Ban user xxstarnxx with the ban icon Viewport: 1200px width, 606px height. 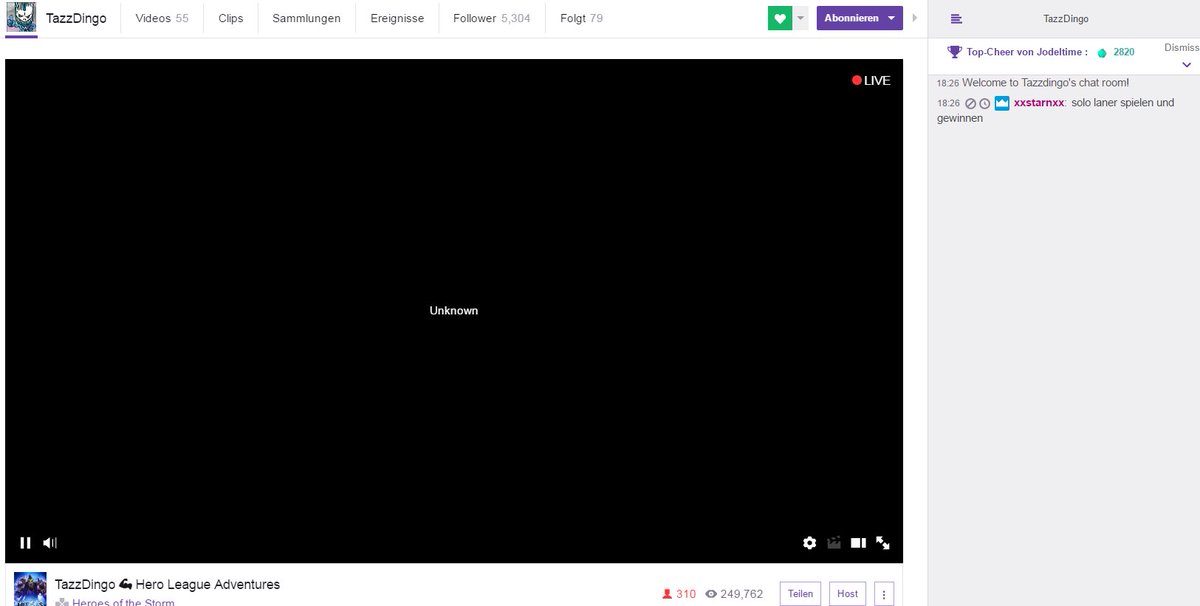[970, 103]
